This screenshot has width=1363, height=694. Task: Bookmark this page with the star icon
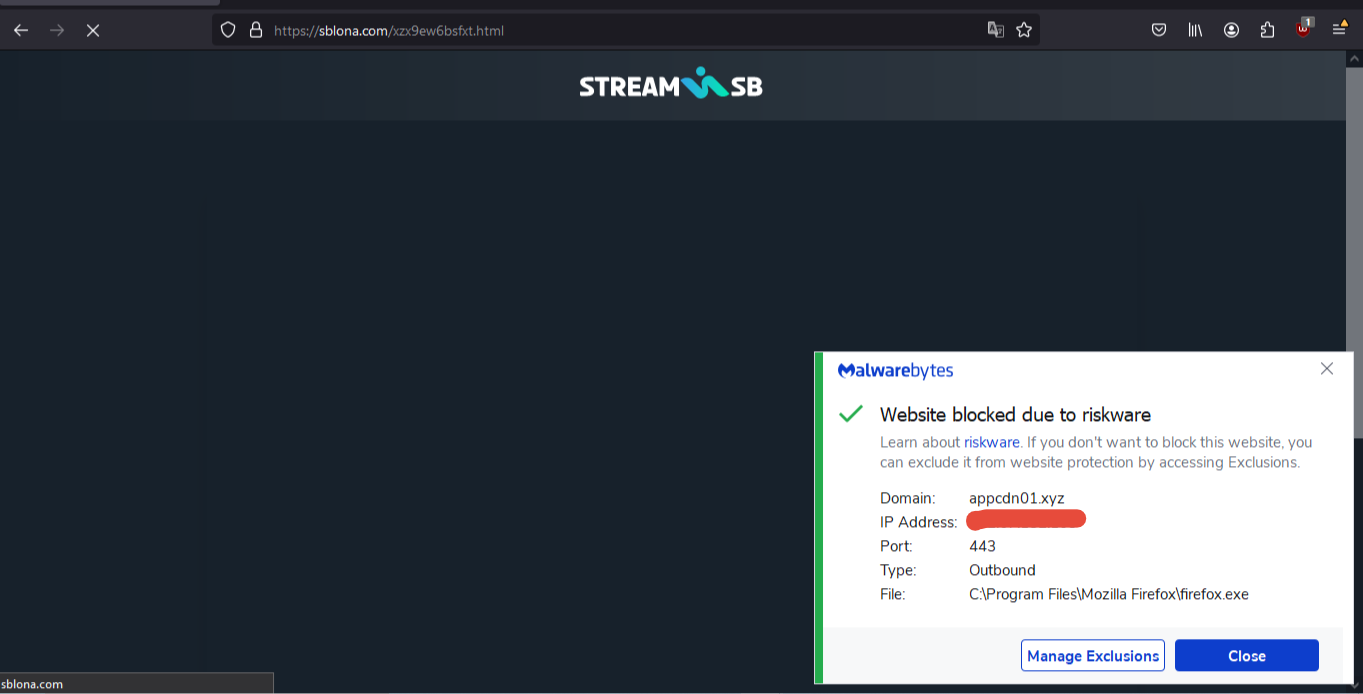(1024, 30)
